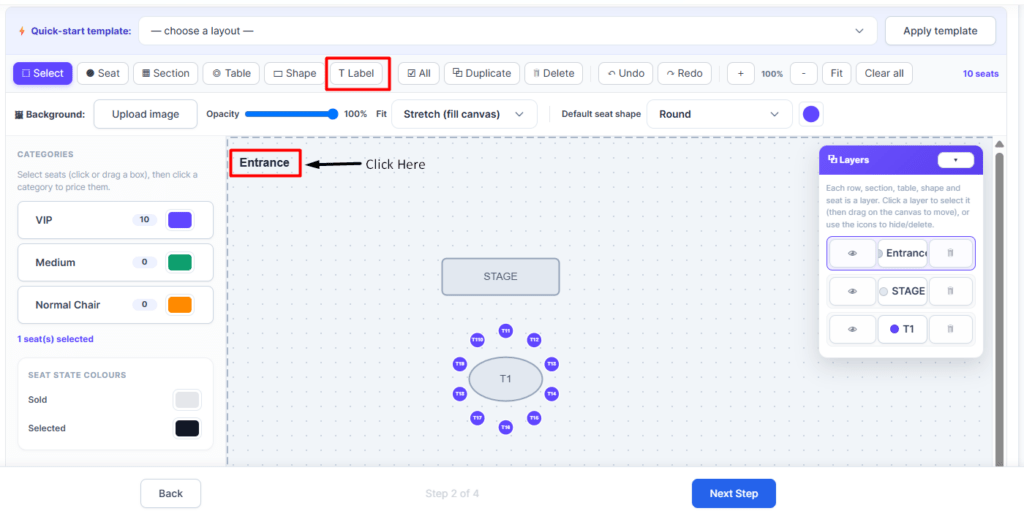Delete the STAGE layer
The image size is (1024, 519).
[x=950, y=291]
